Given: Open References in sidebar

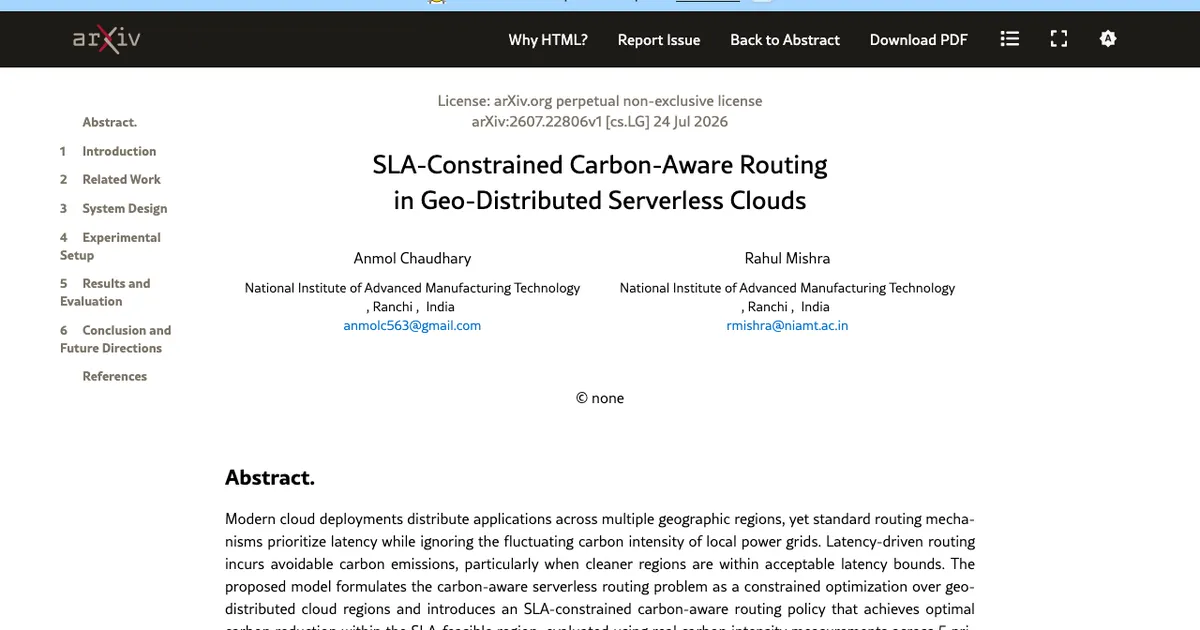Looking at the screenshot, I should pyautogui.click(x=115, y=376).
